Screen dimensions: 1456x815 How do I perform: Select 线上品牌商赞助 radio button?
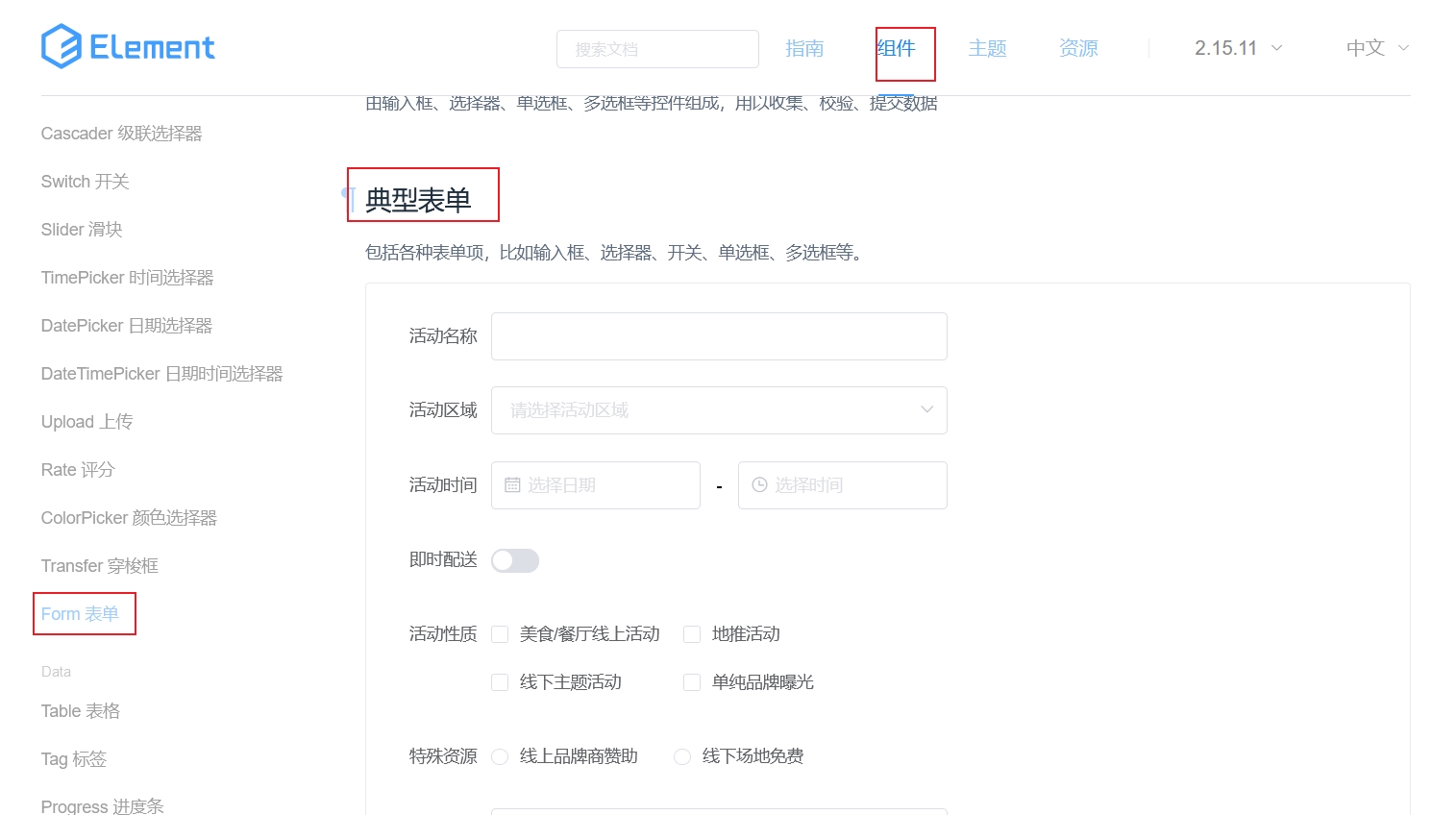[x=500, y=757]
